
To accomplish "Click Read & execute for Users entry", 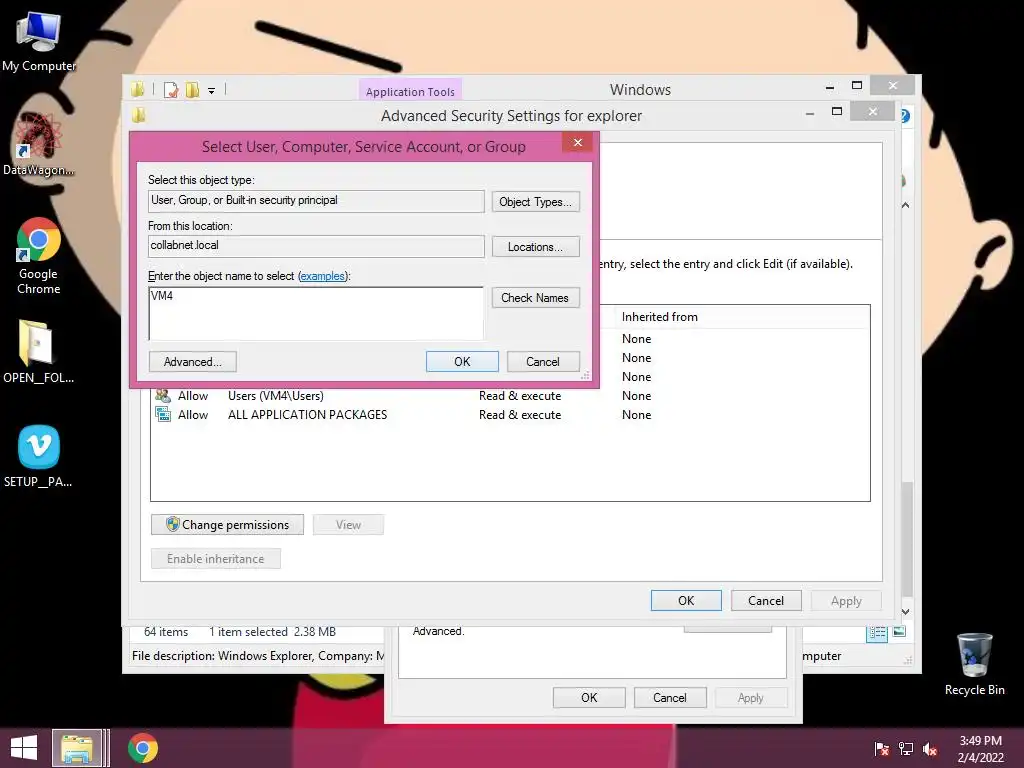I will point(520,396).
